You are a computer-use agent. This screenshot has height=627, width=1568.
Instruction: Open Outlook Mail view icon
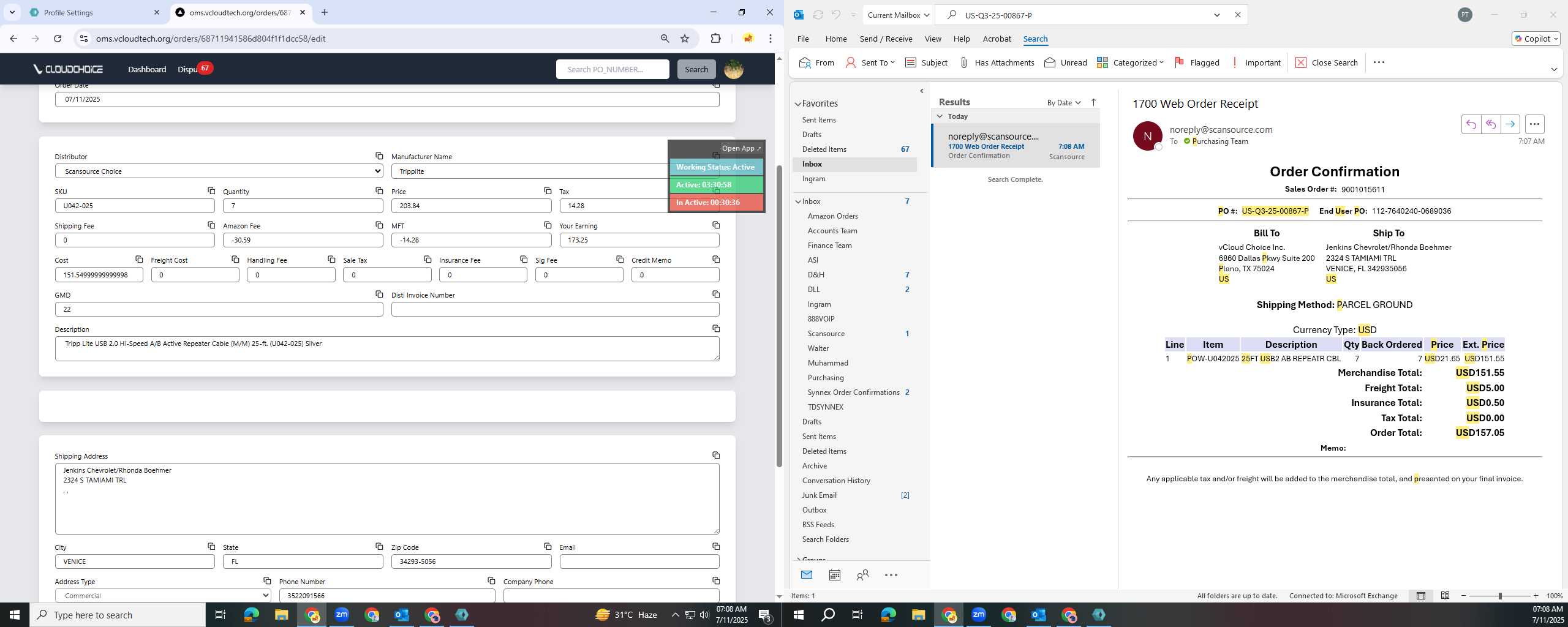point(806,575)
